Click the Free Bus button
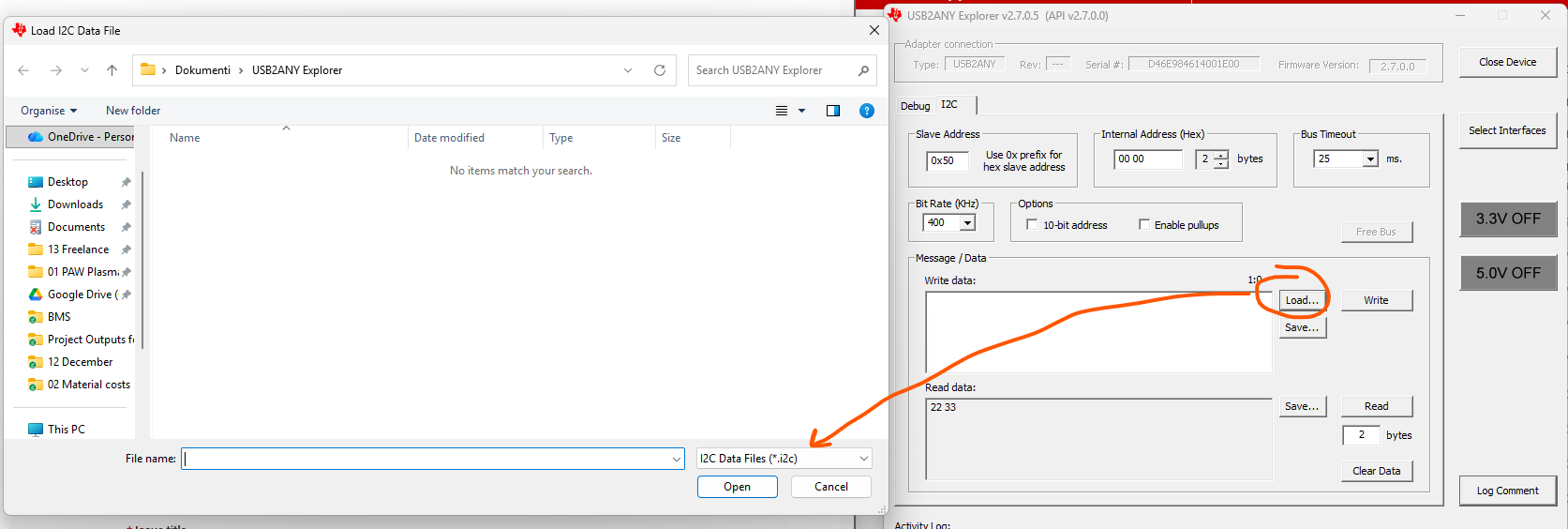The width and height of the screenshot is (1568, 529). point(1376,232)
